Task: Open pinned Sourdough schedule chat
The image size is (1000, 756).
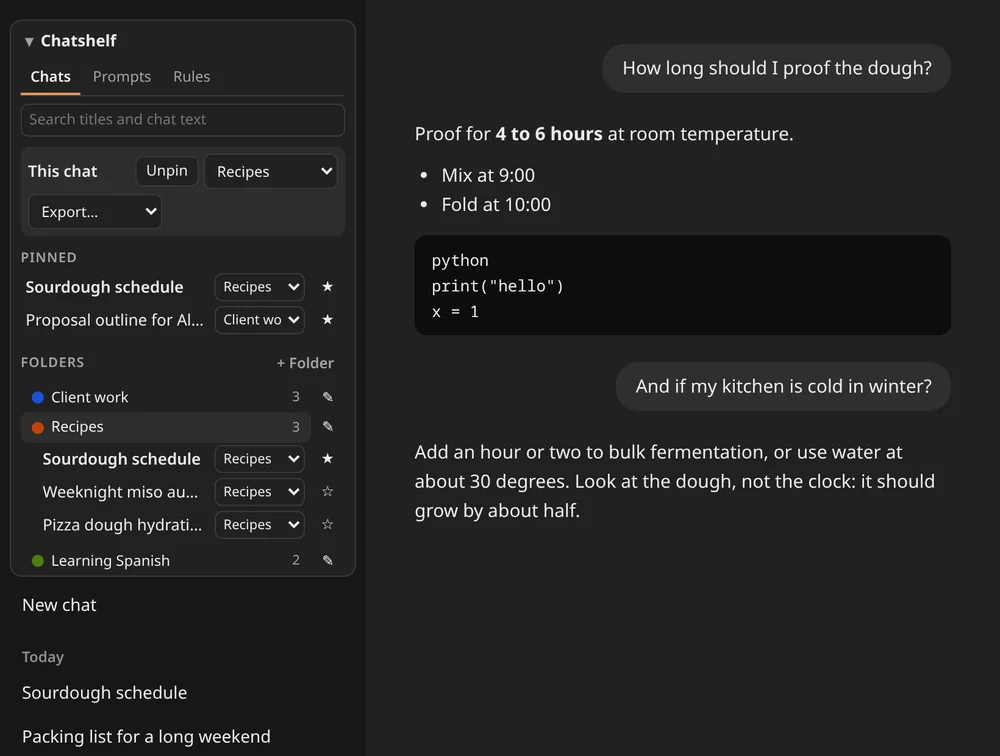Action: [x=105, y=287]
